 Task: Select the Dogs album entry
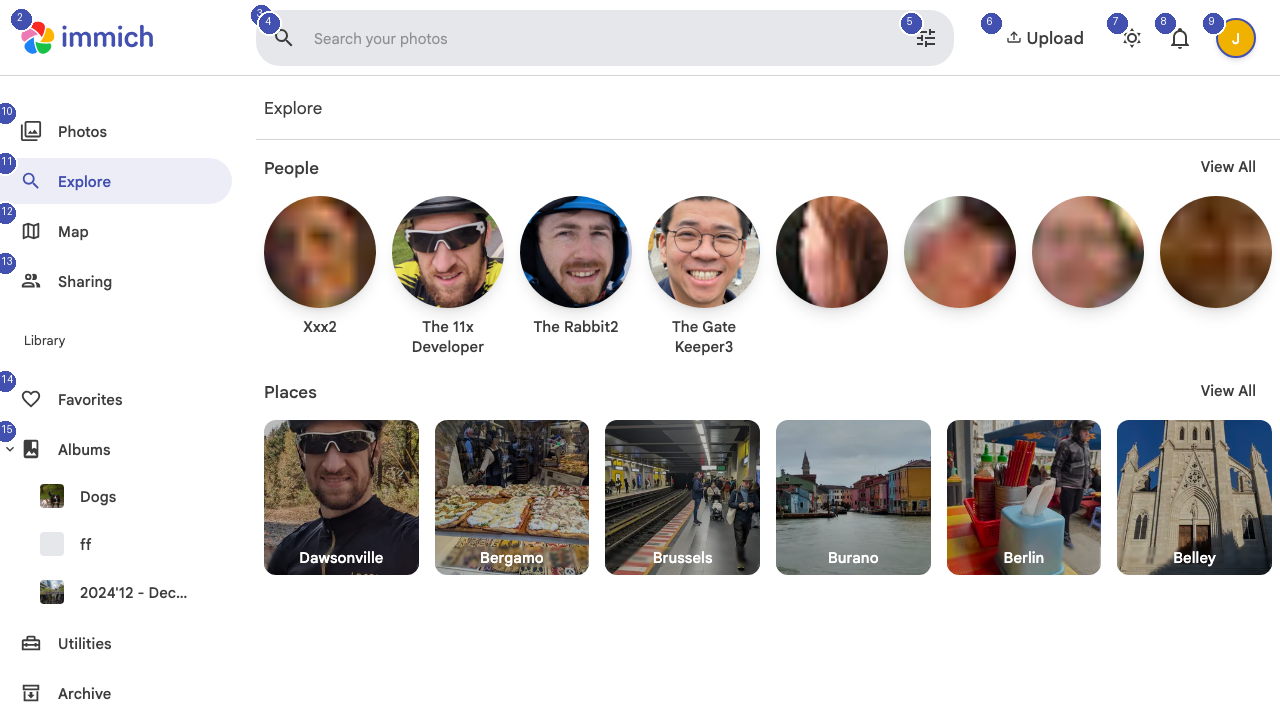(97, 496)
